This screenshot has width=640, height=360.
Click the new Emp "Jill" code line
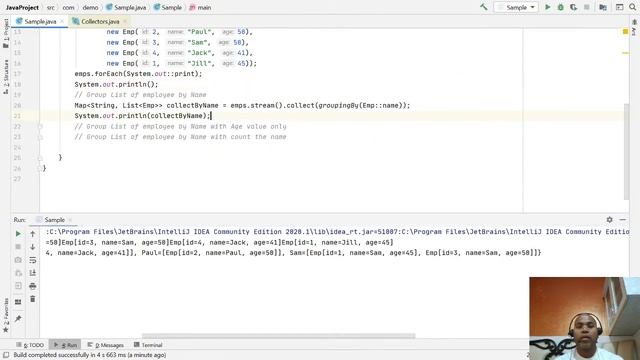coord(182,63)
